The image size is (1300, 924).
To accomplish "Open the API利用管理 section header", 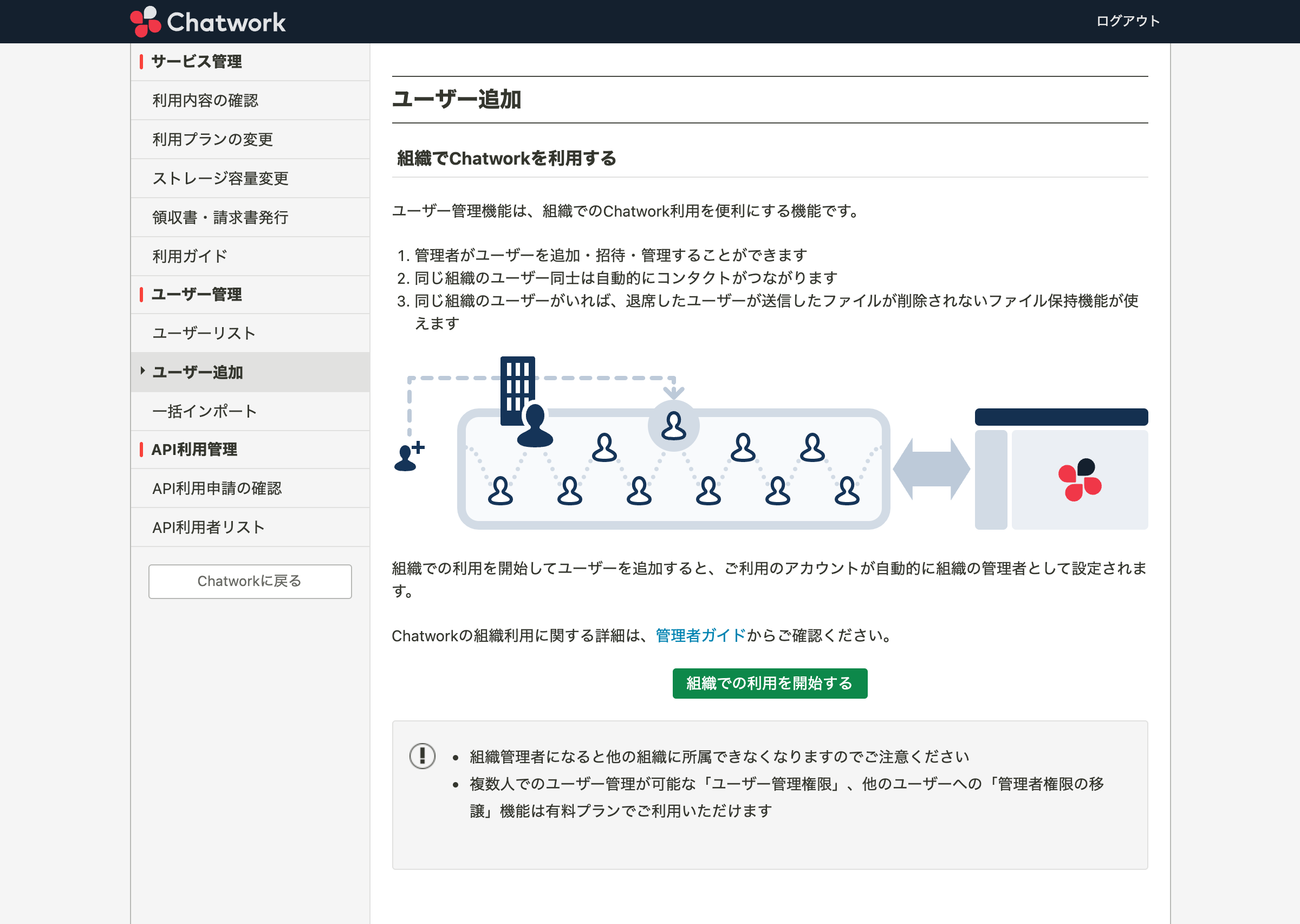I will pos(194,449).
